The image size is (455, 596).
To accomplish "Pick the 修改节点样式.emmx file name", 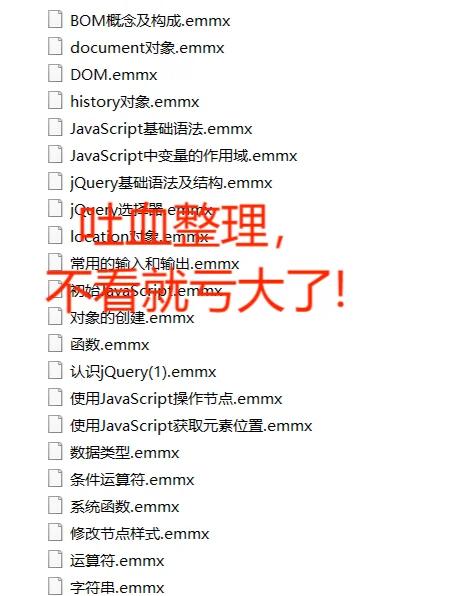I will click(140, 534).
